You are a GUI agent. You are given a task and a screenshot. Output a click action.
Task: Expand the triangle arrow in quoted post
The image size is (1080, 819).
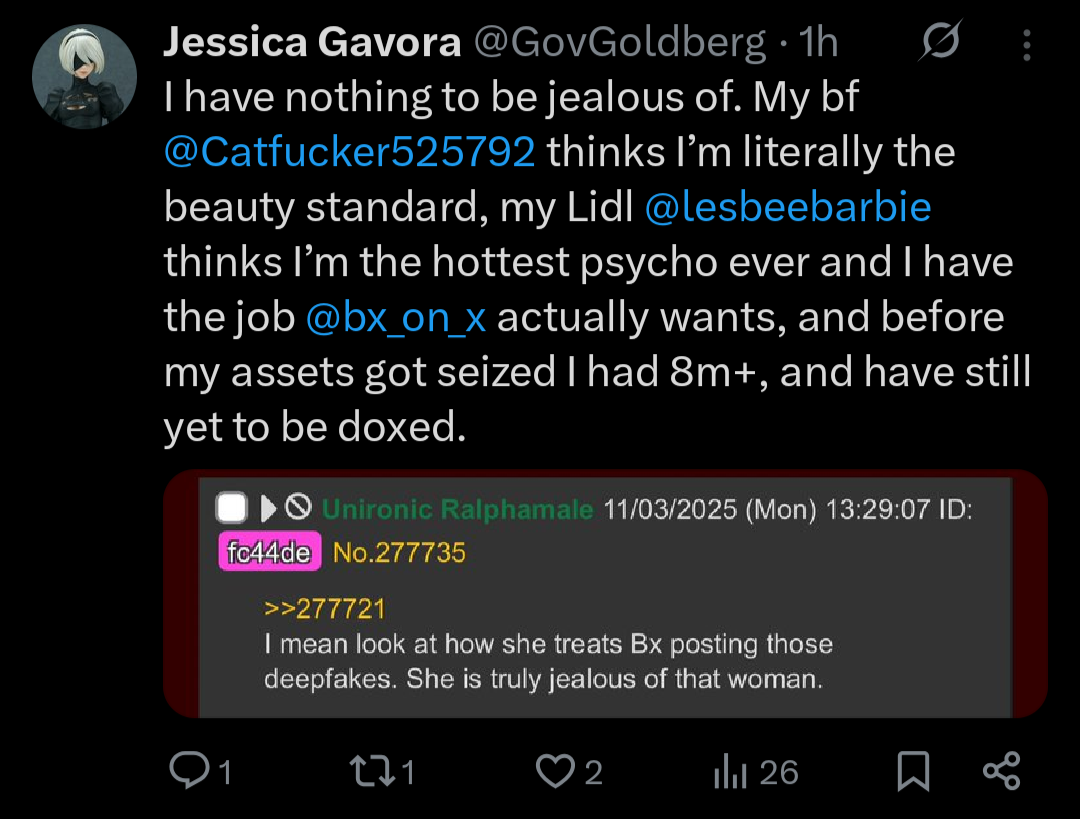coord(267,509)
